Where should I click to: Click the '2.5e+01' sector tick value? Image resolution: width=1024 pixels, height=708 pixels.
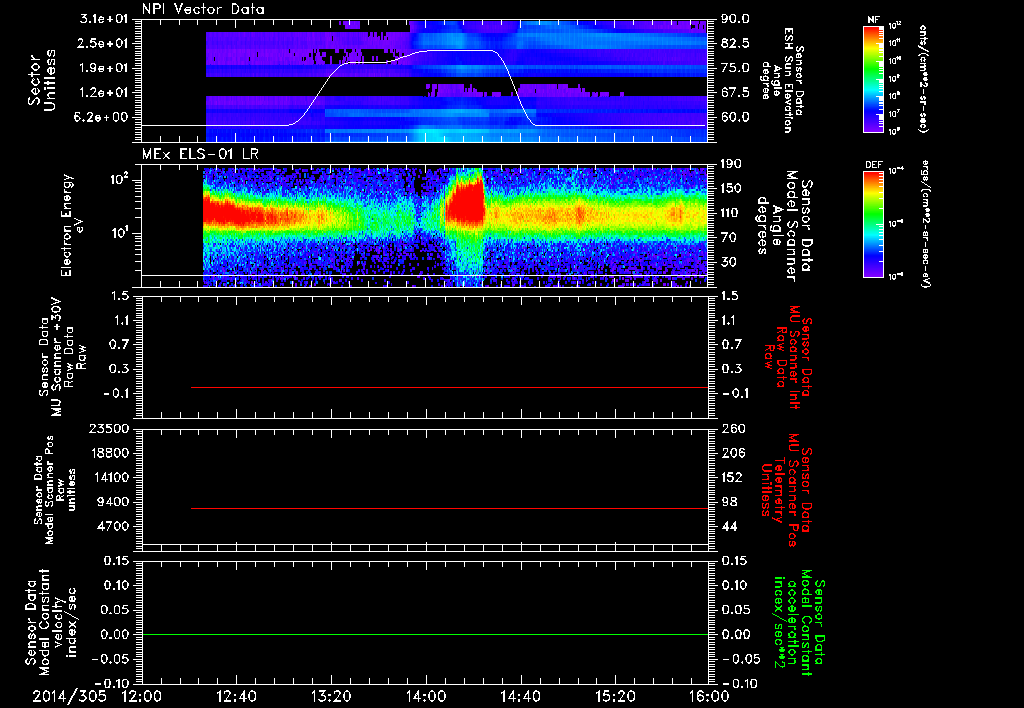(x=104, y=43)
